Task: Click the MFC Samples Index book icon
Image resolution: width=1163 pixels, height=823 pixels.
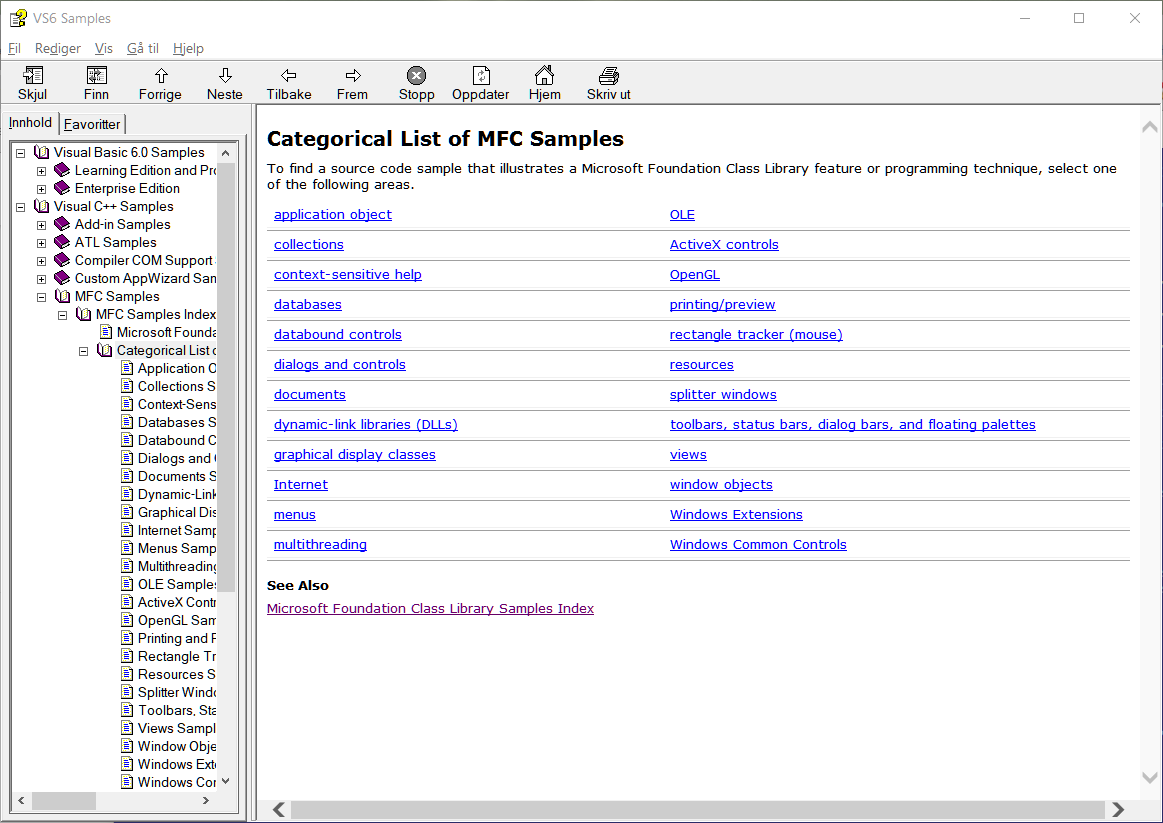Action: (84, 314)
